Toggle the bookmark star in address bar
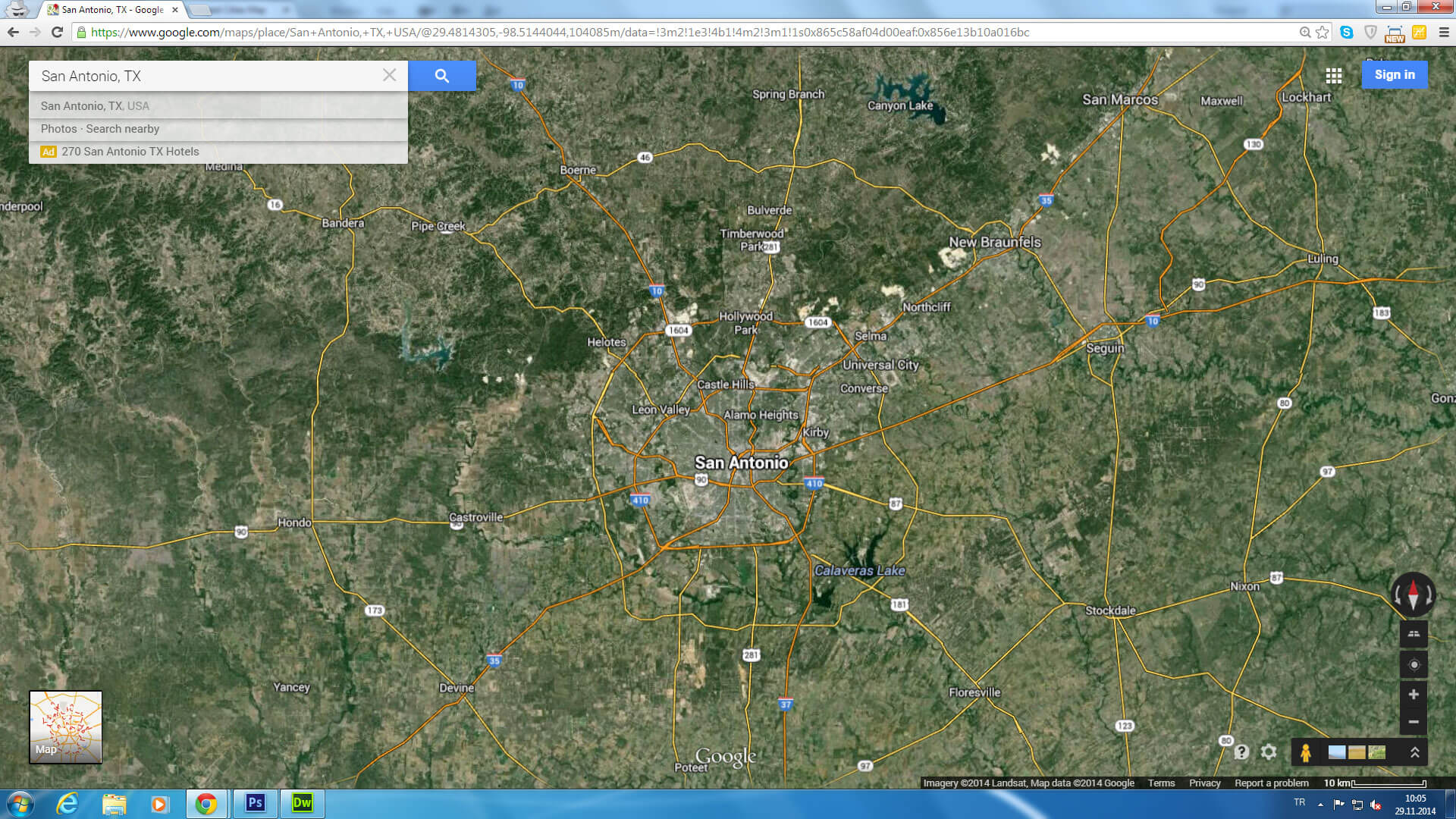Viewport: 1456px width, 819px height. pyautogui.click(x=1322, y=33)
